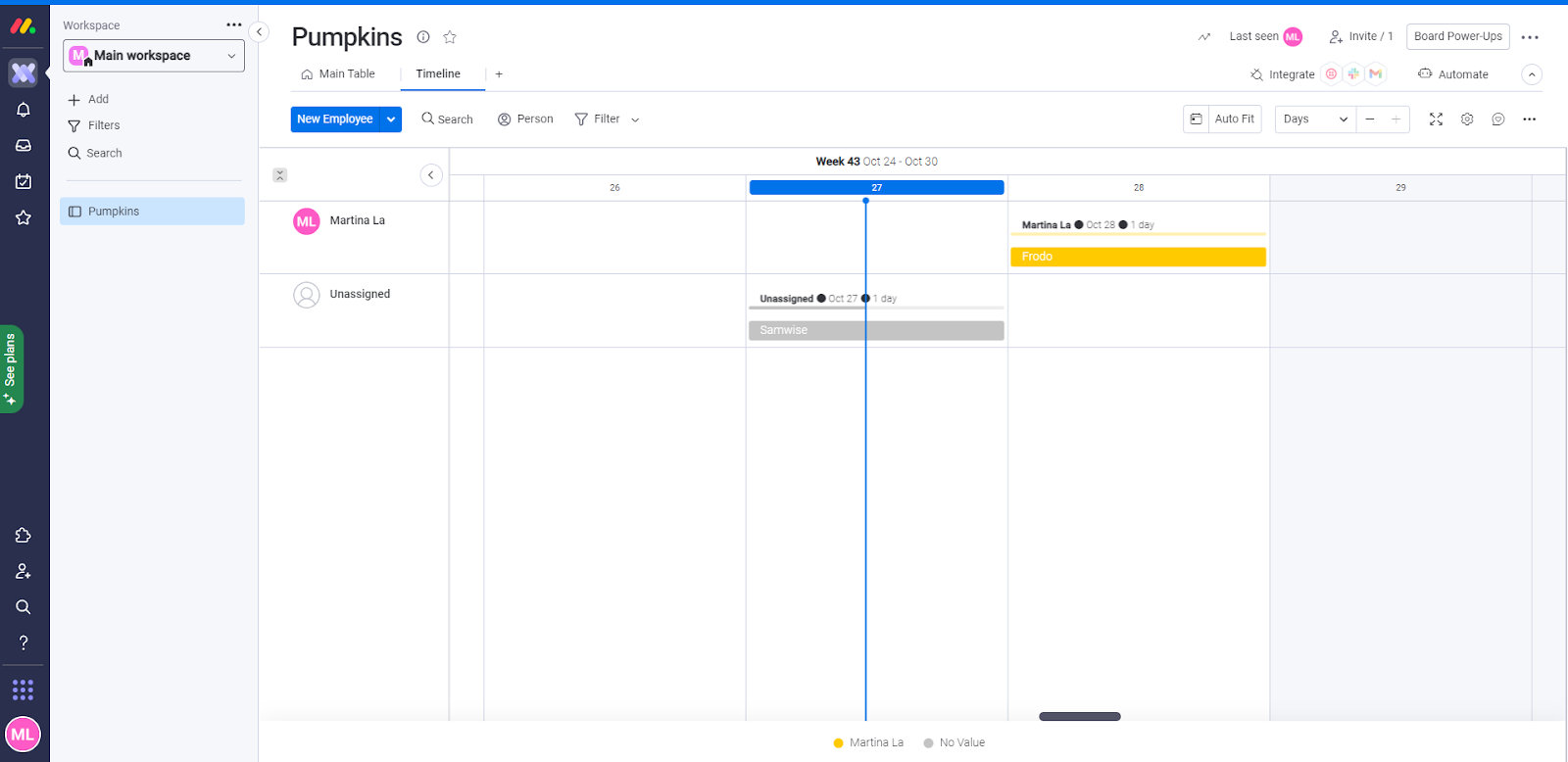
Task: Switch to the Main Table tab
Action: point(338,74)
